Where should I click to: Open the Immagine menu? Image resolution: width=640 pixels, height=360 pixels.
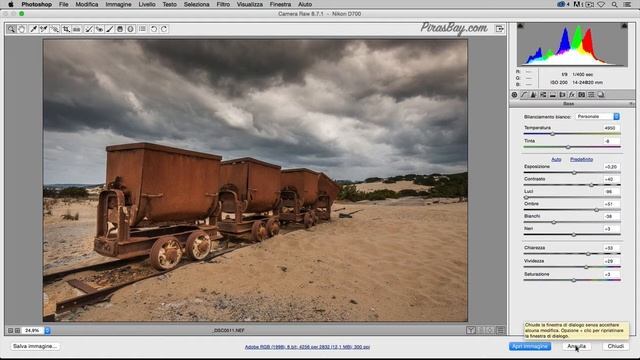pyautogui.click(x=118, y=4)
